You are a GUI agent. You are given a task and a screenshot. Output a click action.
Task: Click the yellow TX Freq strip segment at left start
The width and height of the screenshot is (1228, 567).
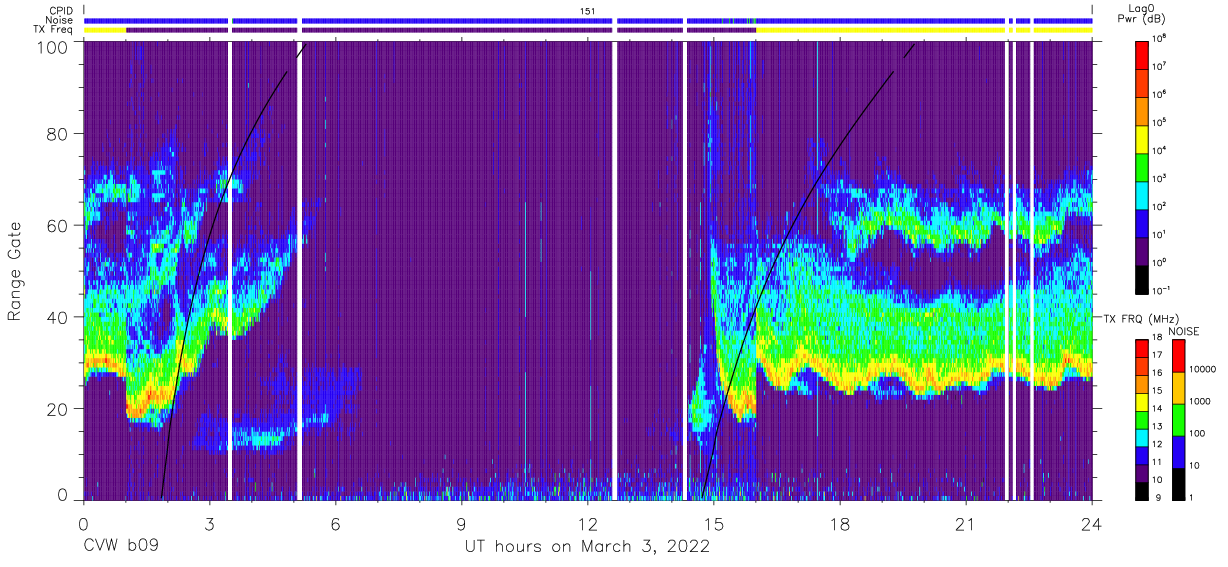tap(105, 30)
